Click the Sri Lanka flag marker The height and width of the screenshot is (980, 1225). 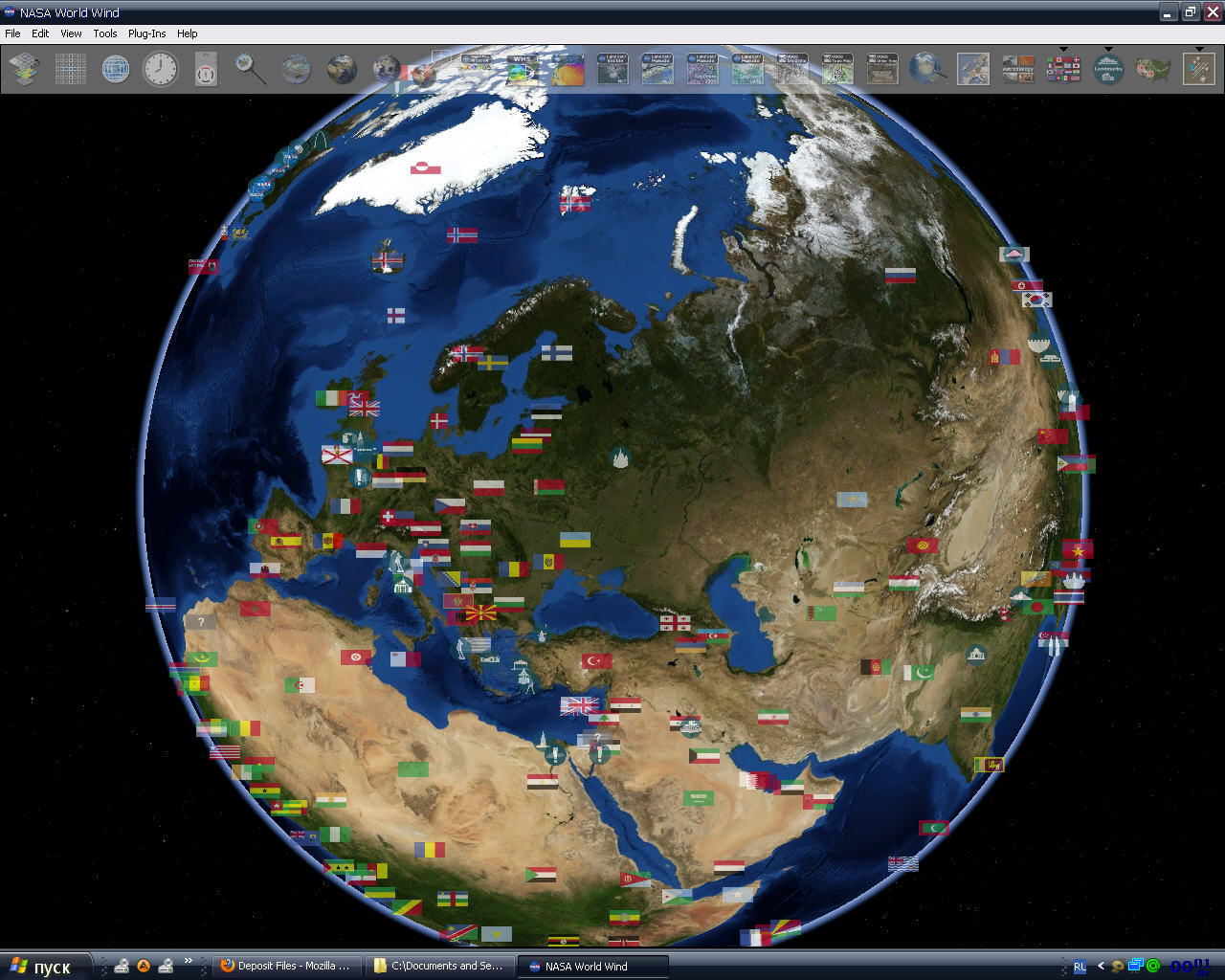coord(989,765)
